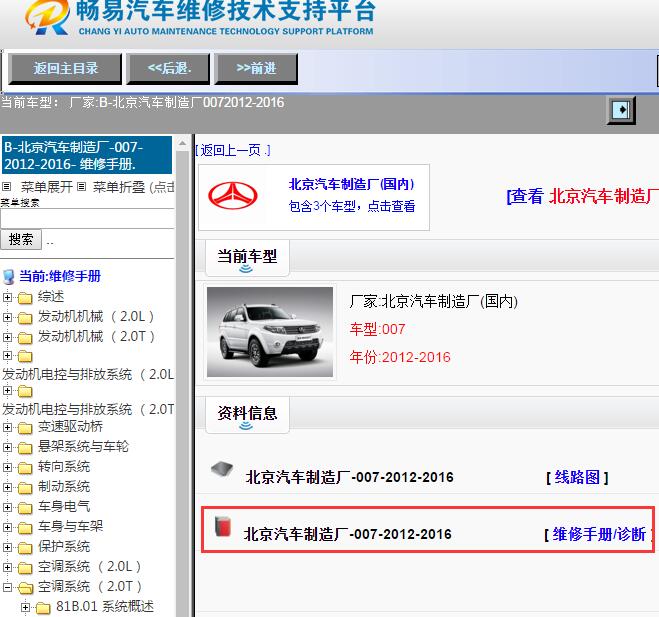Expand the 发动机机械 (2.0L) node
The image size is (659, 617).
point(7,317)
